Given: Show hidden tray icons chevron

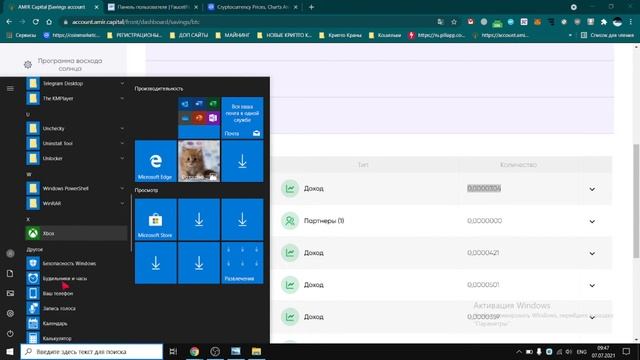Looking at the screenshot, I should coord(519,351).
